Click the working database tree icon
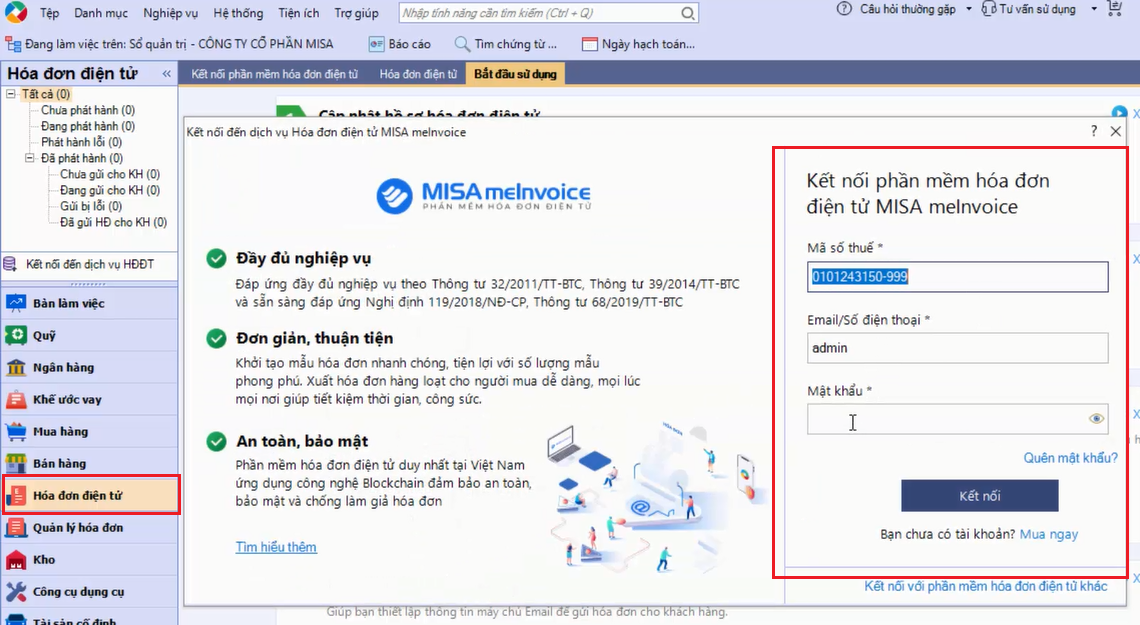This screenshot has width=1140, height=625. [x=13, y=44]
